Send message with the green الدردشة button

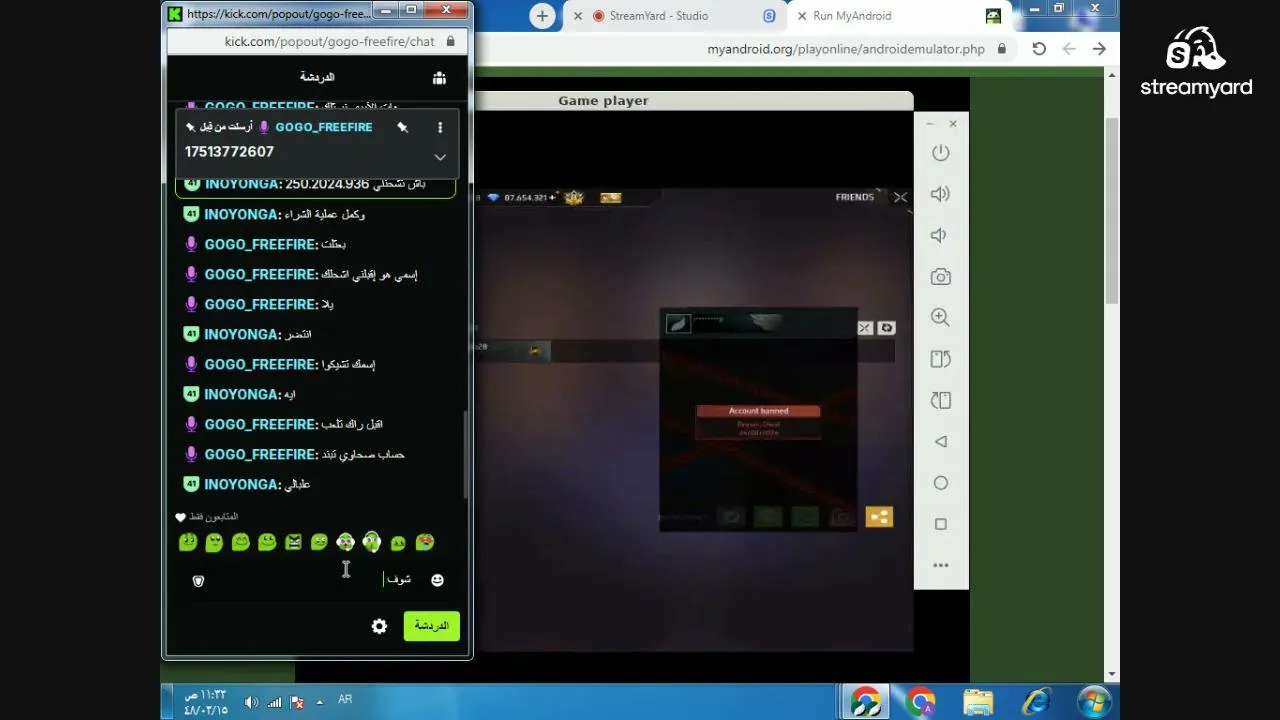point(432,626)
